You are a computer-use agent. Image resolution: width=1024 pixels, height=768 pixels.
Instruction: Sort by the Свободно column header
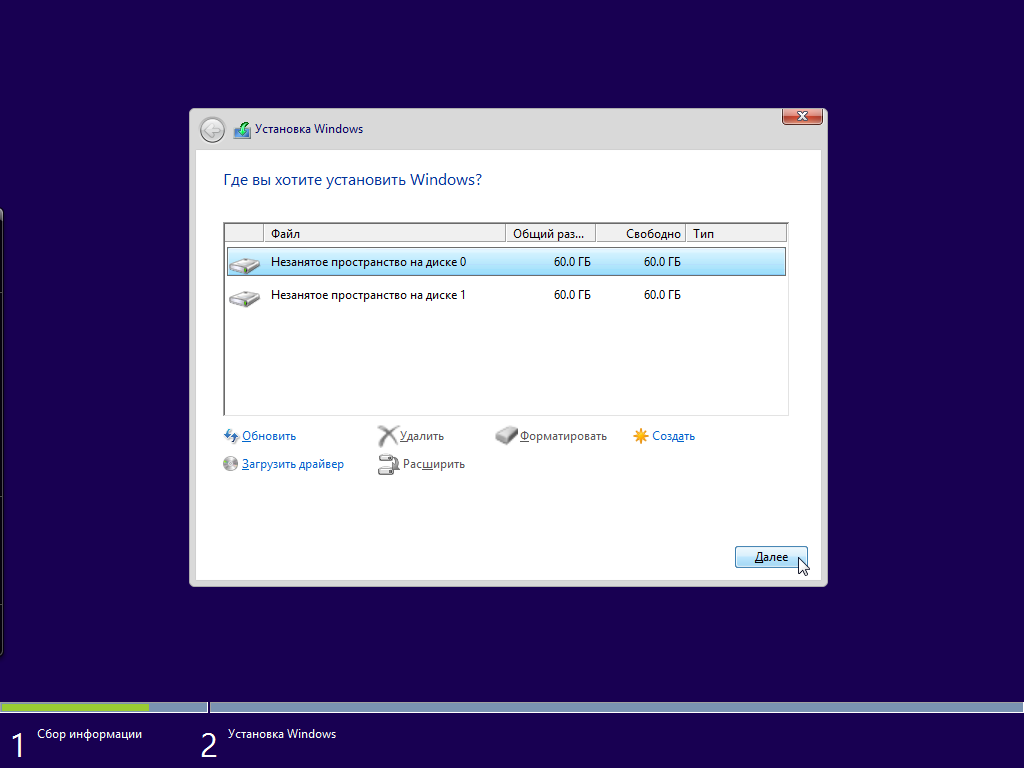pos(641,233)
